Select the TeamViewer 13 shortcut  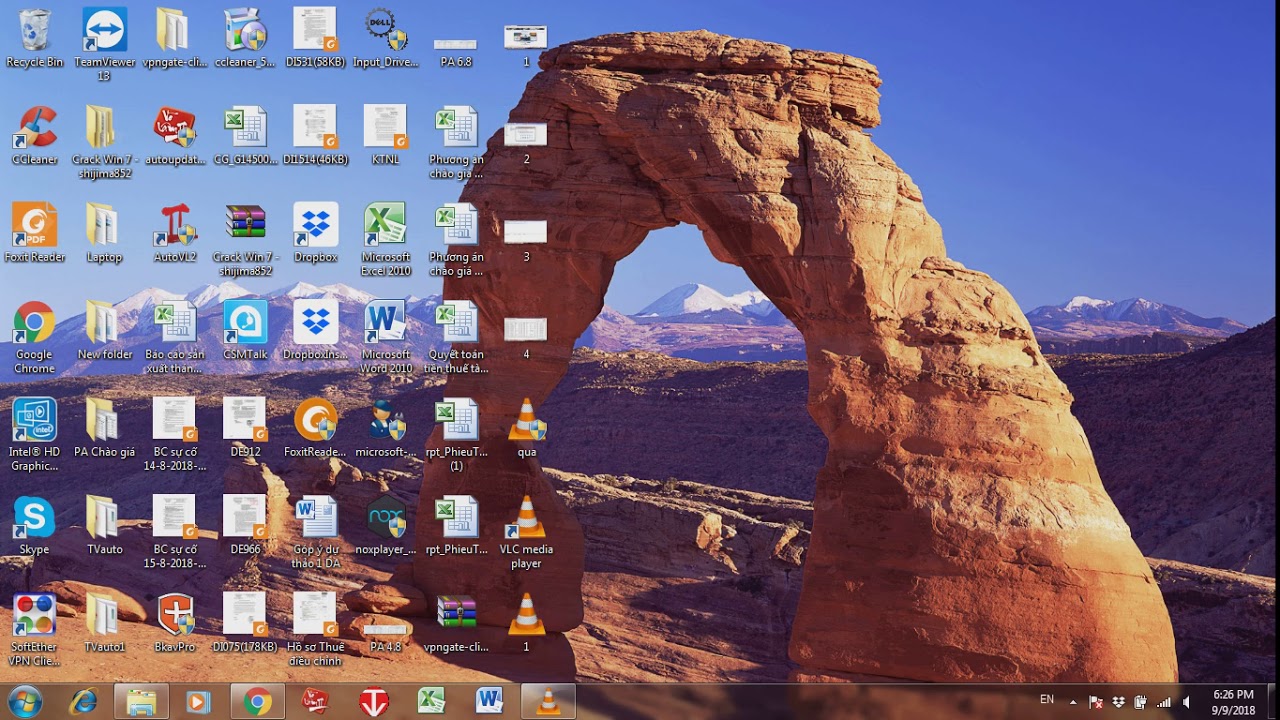click(x=104, y=45)
